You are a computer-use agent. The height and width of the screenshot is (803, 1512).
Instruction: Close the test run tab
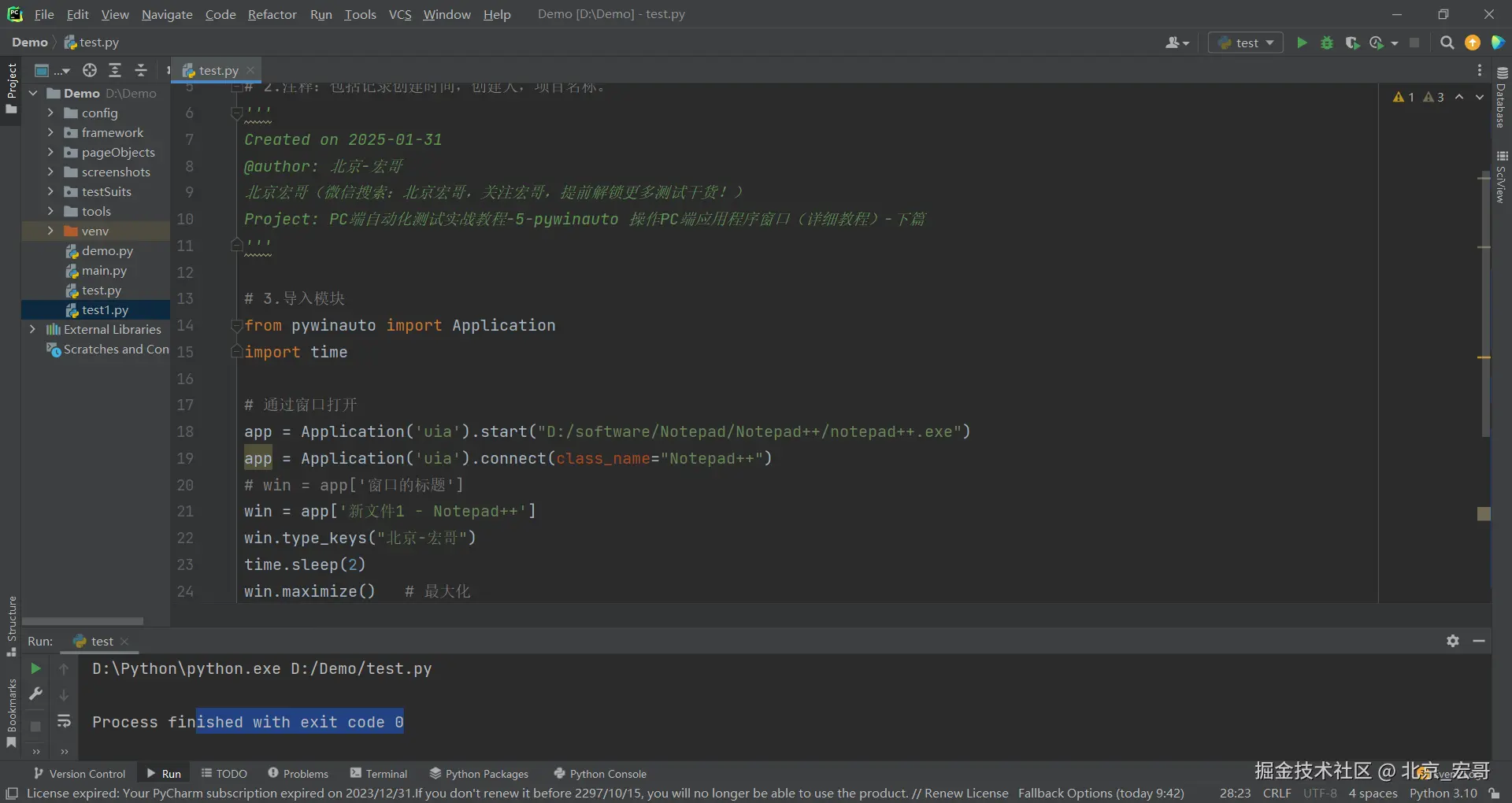(124, 642)
